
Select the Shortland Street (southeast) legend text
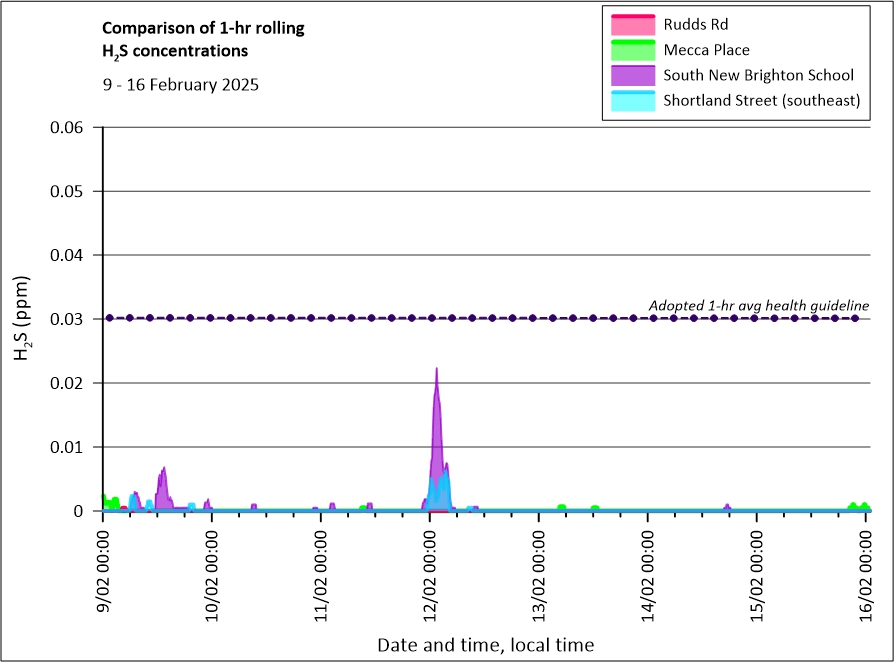click(761, 101)
